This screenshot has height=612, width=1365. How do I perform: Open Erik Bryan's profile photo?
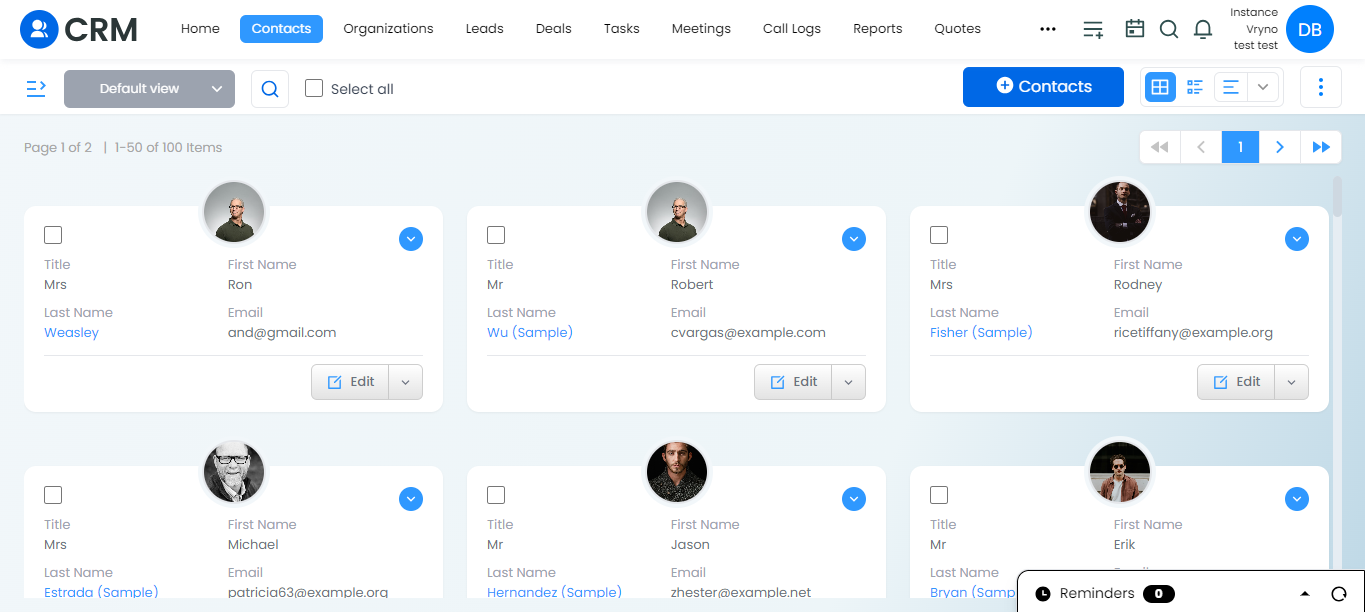(1120, 472)
